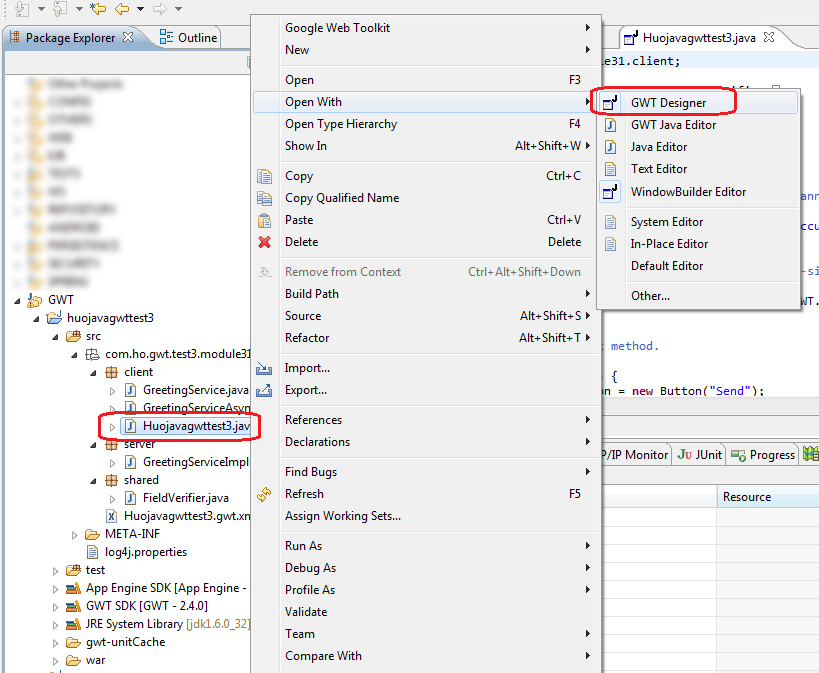The height and width of the screenshot is (673, 819).
Task: Click the Resource column header
Action: (x=746, y=496)
